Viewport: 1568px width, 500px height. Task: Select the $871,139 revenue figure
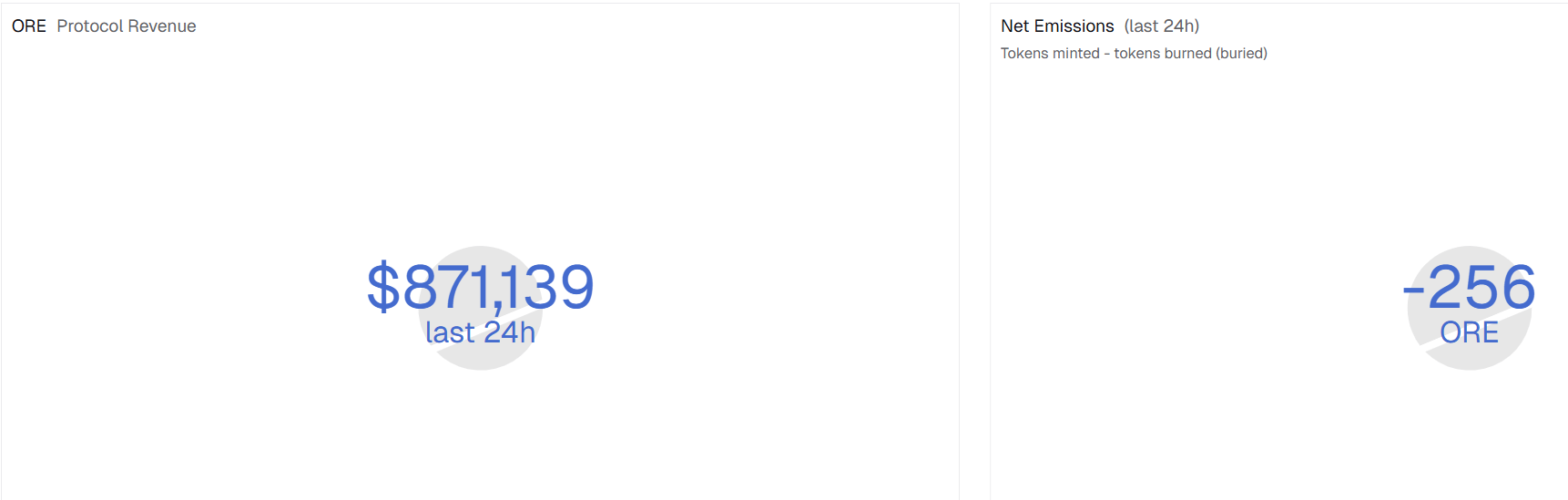click(480, 287)
